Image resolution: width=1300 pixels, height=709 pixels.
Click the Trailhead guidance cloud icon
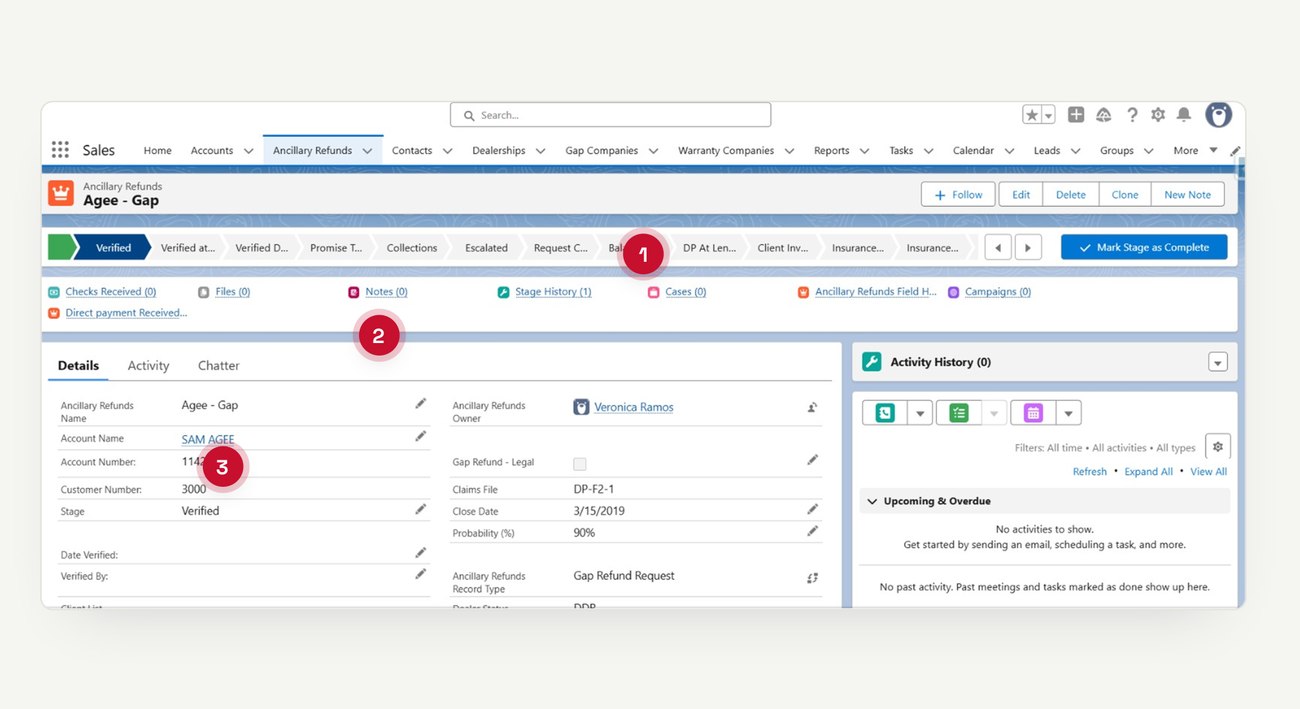(1104, 115)
